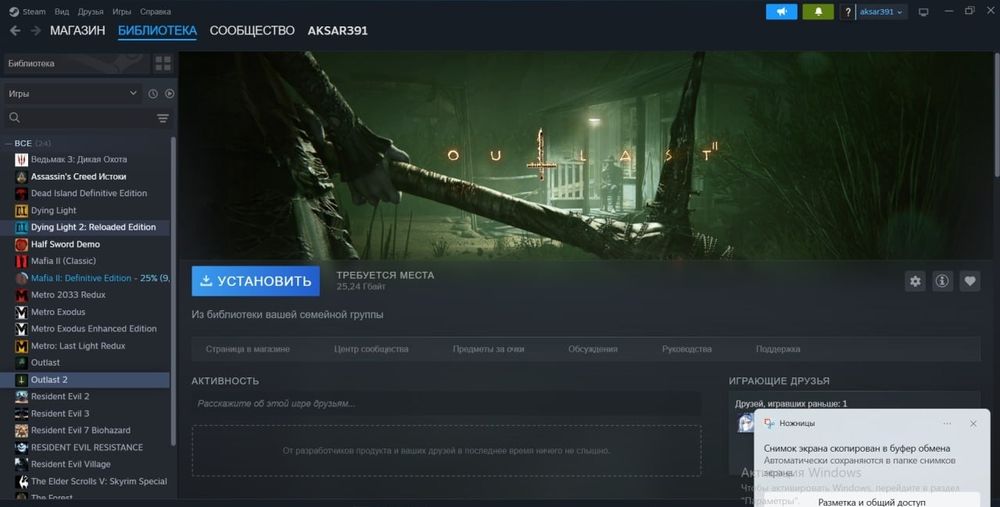The height and width of the screenshot is (507, 1000).
Task: Switch to the МАГАЗИН tab
Action: point(77,31)
